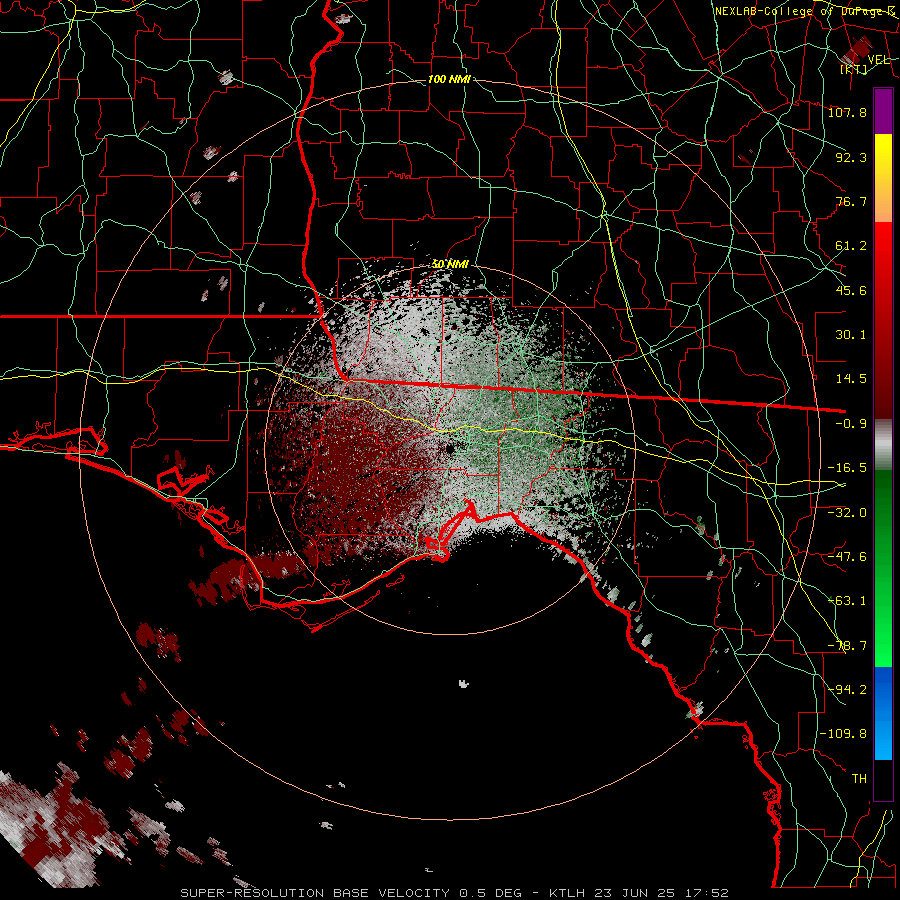This screenshot has width=900, height=900.
Task: Click the NEXLAB-College of DuPage credit text
Action: [x=806, y=11]
